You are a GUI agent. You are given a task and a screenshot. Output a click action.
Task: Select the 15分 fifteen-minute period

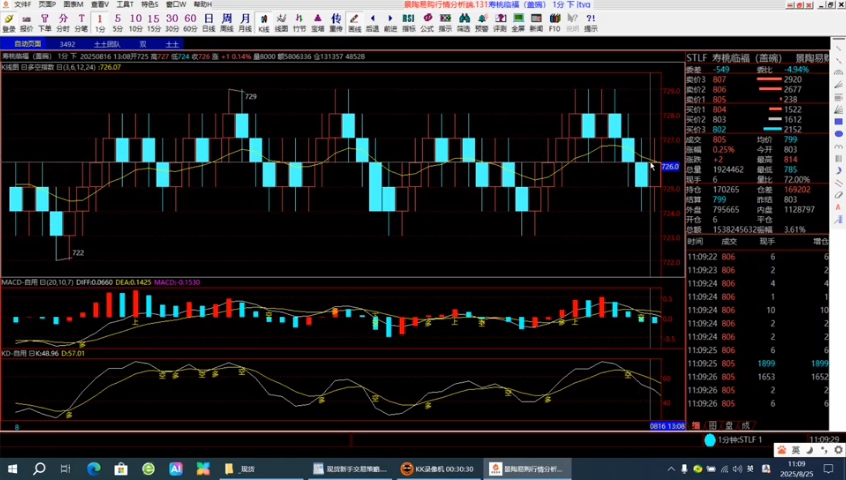click(x=154, y=23)
